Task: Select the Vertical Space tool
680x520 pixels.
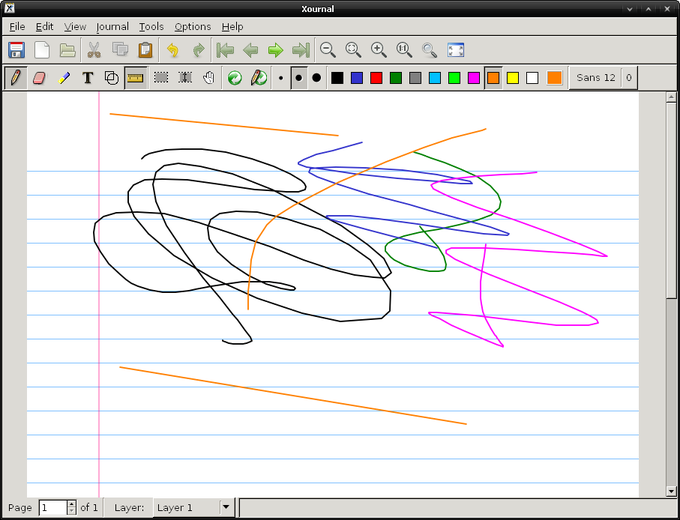Action: click(185, 78)
